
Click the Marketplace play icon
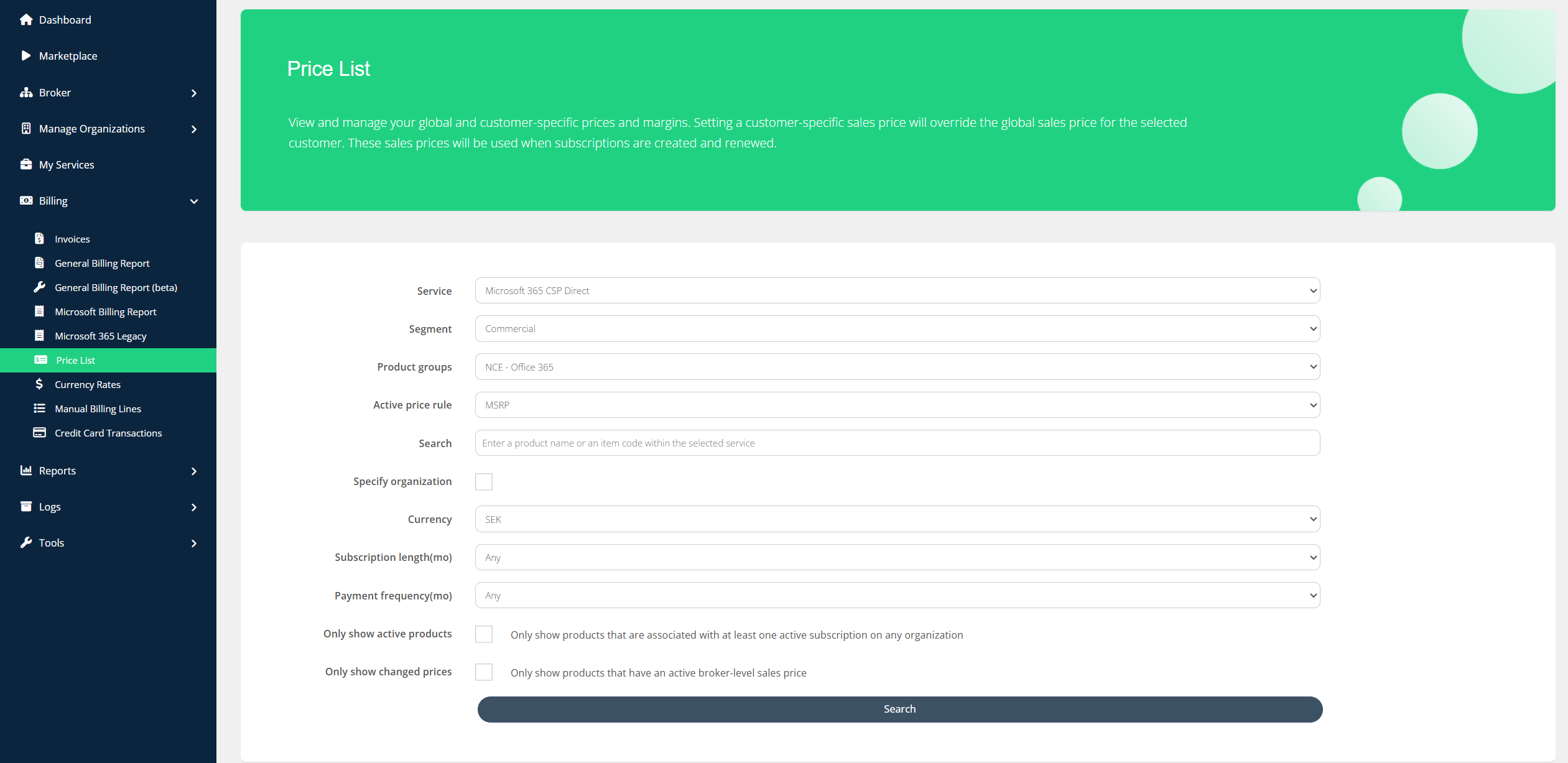[x=26, y=56]
